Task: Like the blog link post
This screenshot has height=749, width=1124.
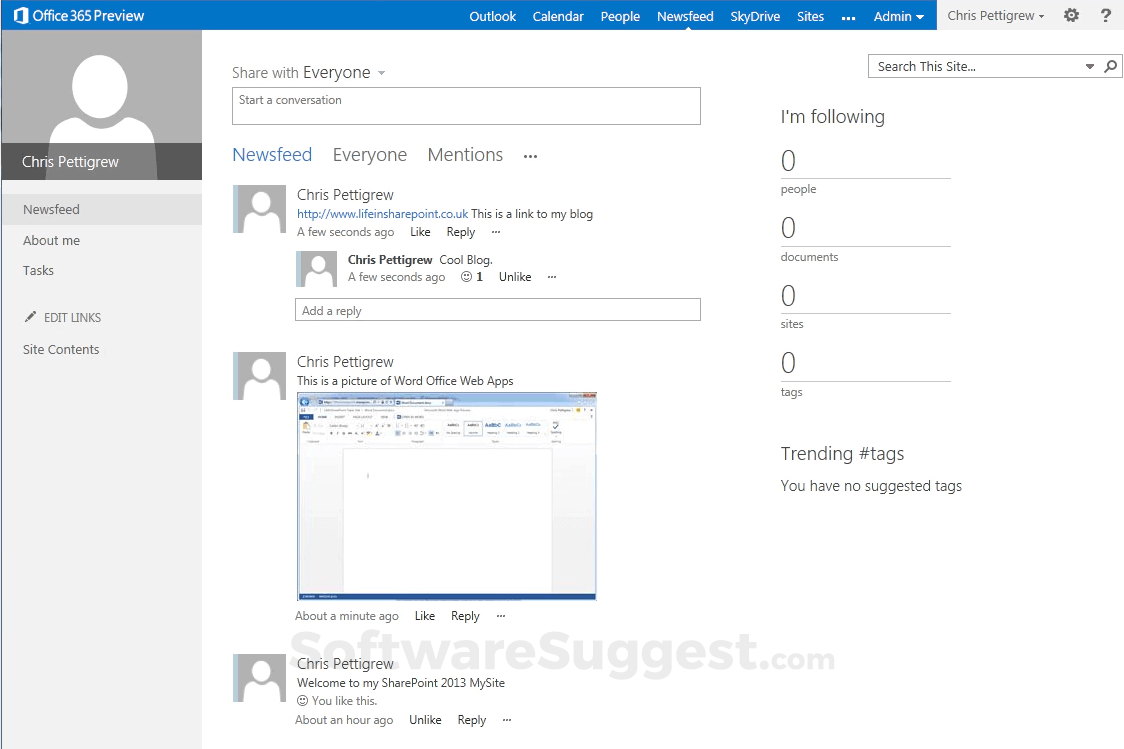Action: pyautogui.click(x=420, y=231)
